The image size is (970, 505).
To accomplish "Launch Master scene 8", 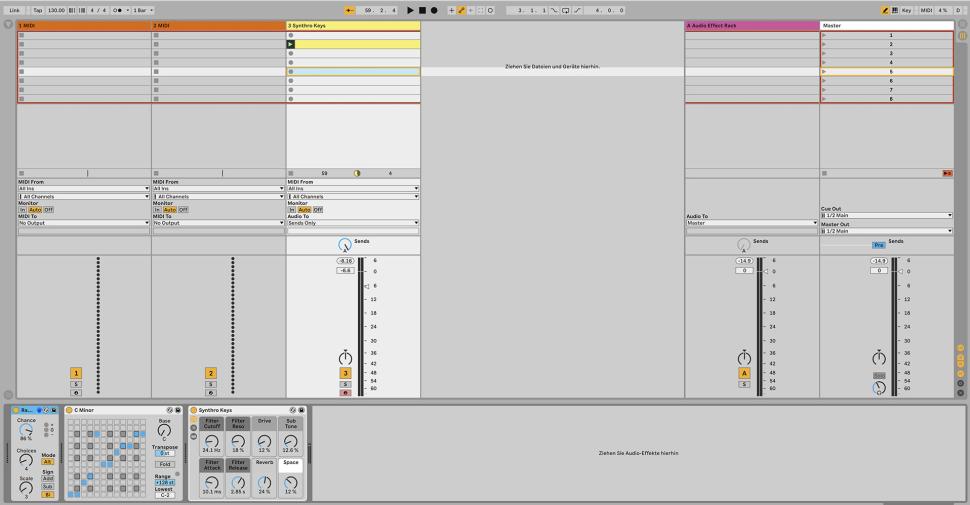I will pos(824,99).
